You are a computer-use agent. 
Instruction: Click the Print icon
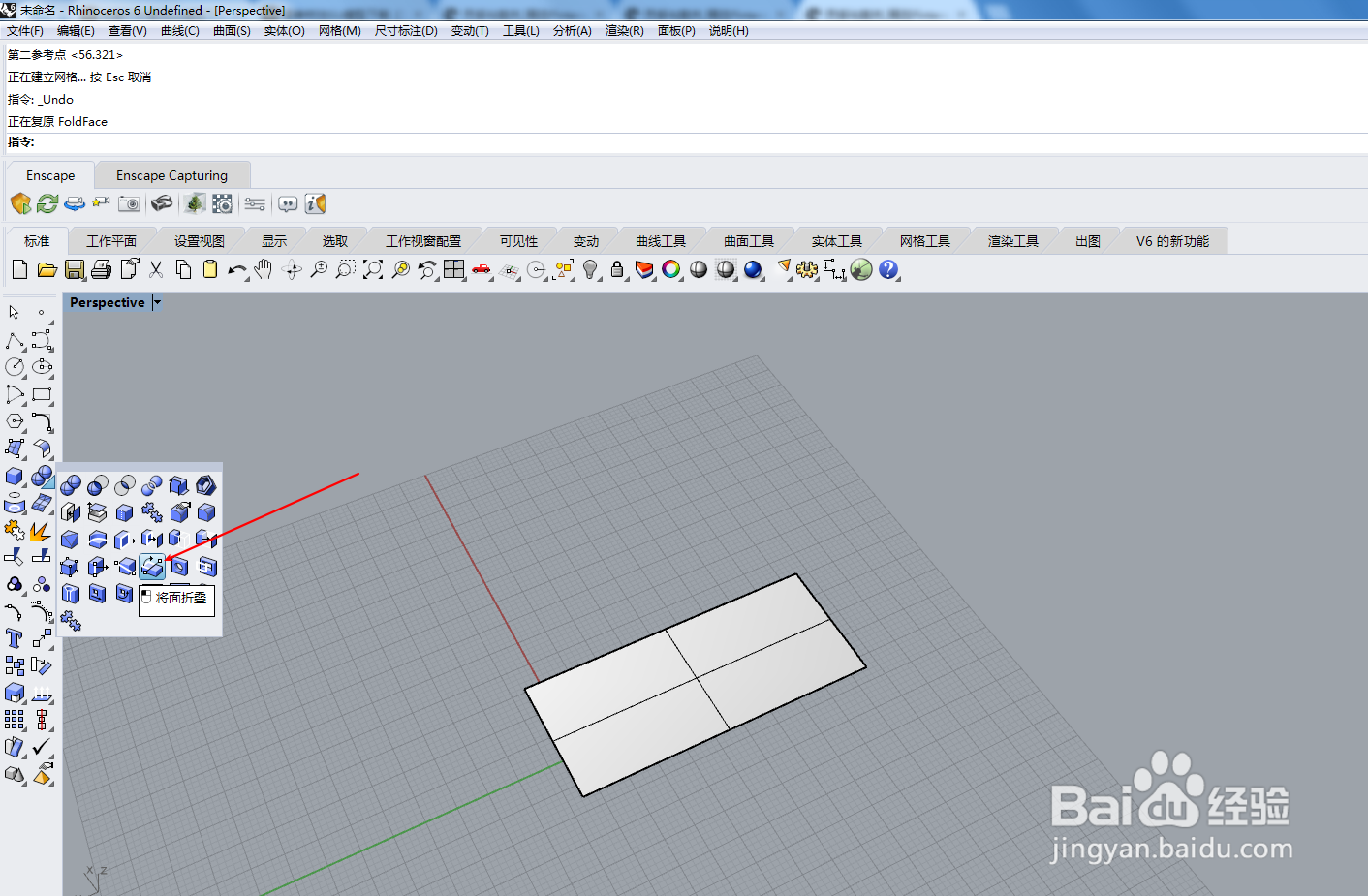pyautogui.click(x=101, y=269)
